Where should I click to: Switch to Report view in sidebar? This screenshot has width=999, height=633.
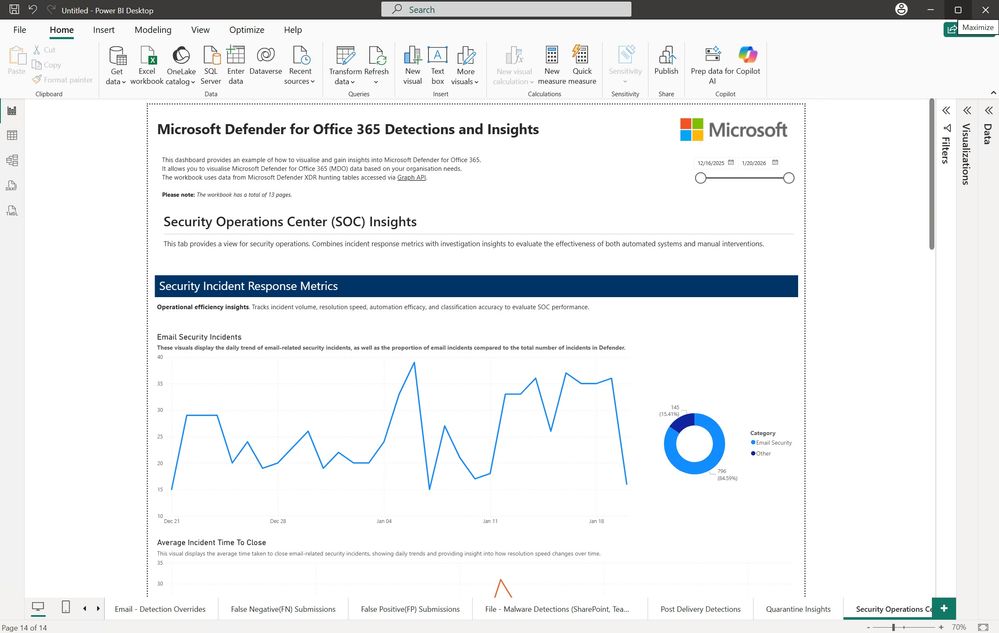(11, 111)
